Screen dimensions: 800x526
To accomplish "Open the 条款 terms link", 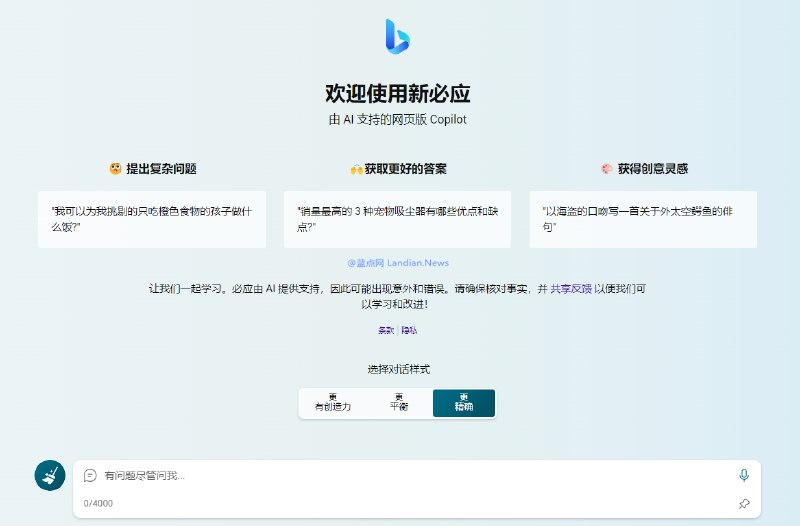I will coord(386,330).
